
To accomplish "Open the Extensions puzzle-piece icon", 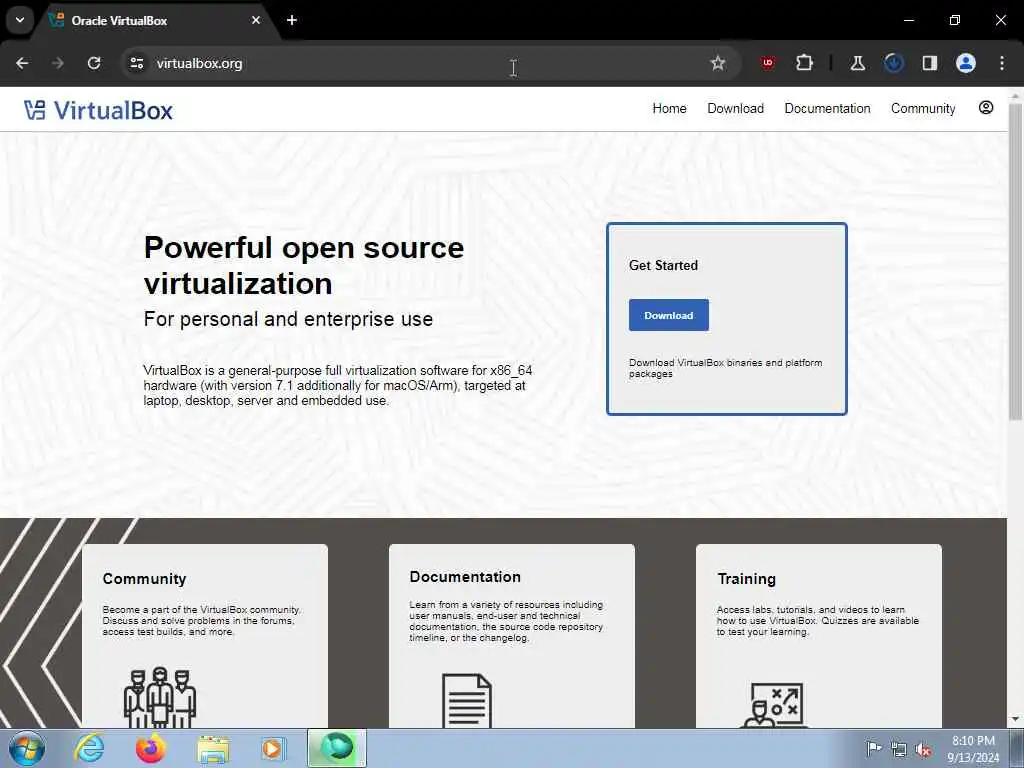I will click(x=805, y=63).
